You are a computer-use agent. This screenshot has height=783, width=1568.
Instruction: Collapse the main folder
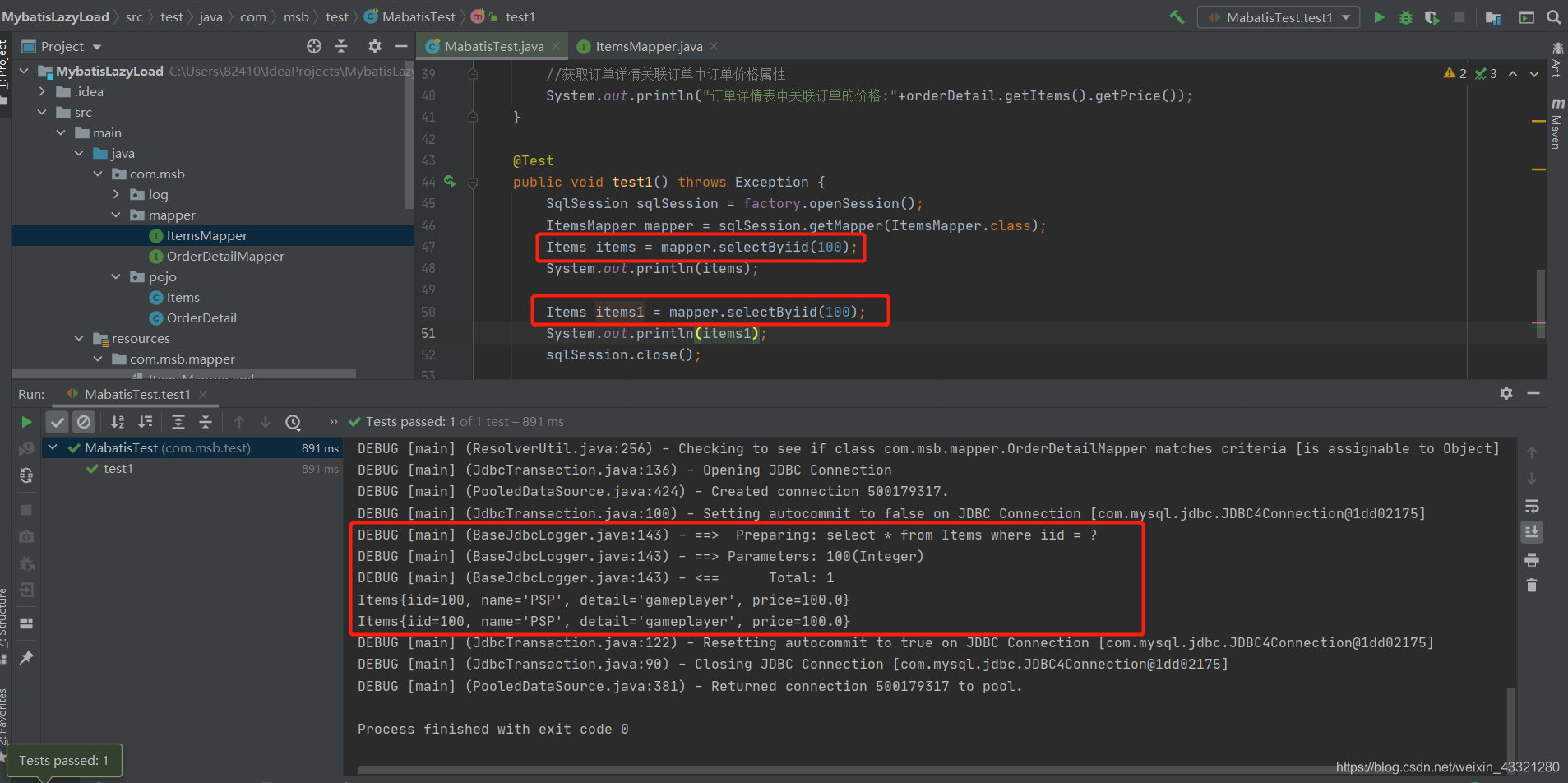tap(61, 133)
